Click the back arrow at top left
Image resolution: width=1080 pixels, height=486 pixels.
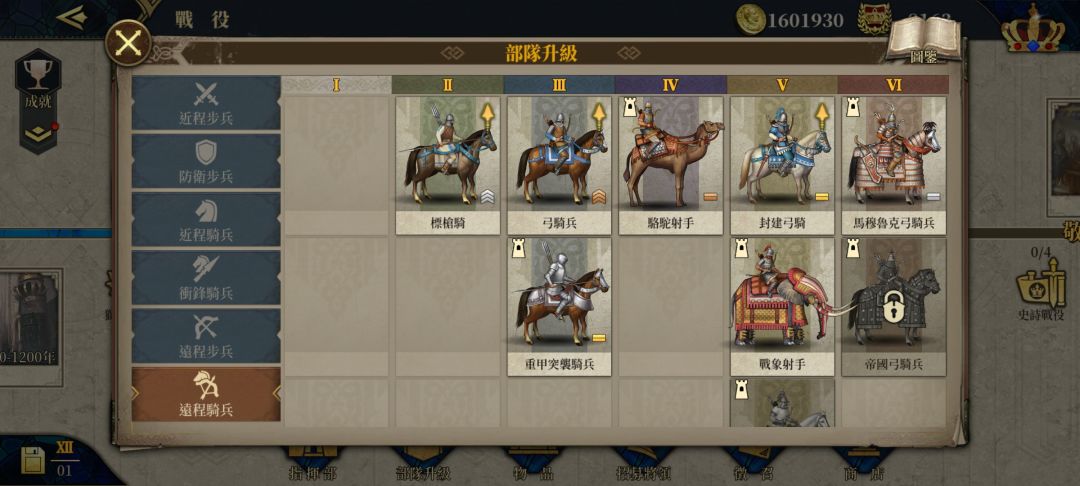(72, 17)
